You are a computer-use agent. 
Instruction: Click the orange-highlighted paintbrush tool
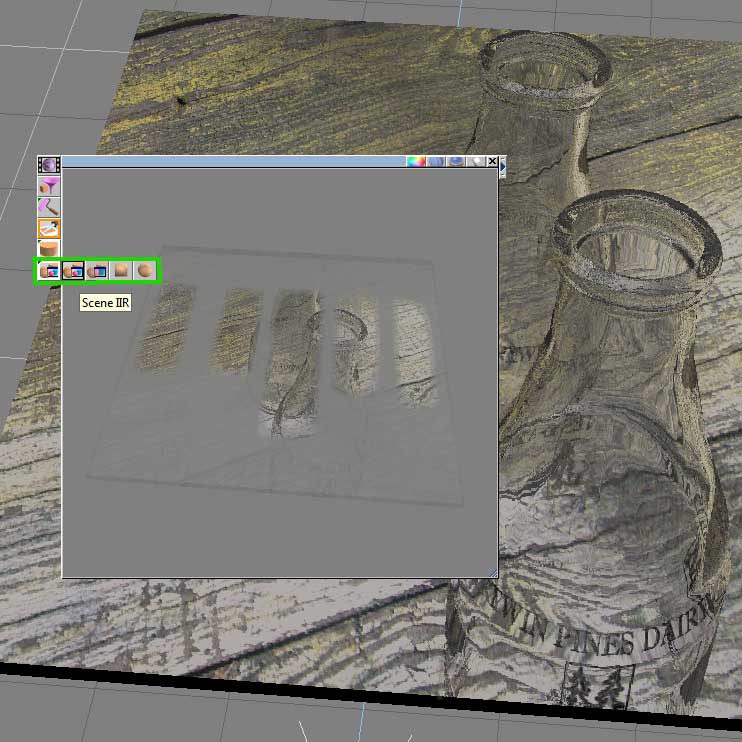click(x=49, y=228)
